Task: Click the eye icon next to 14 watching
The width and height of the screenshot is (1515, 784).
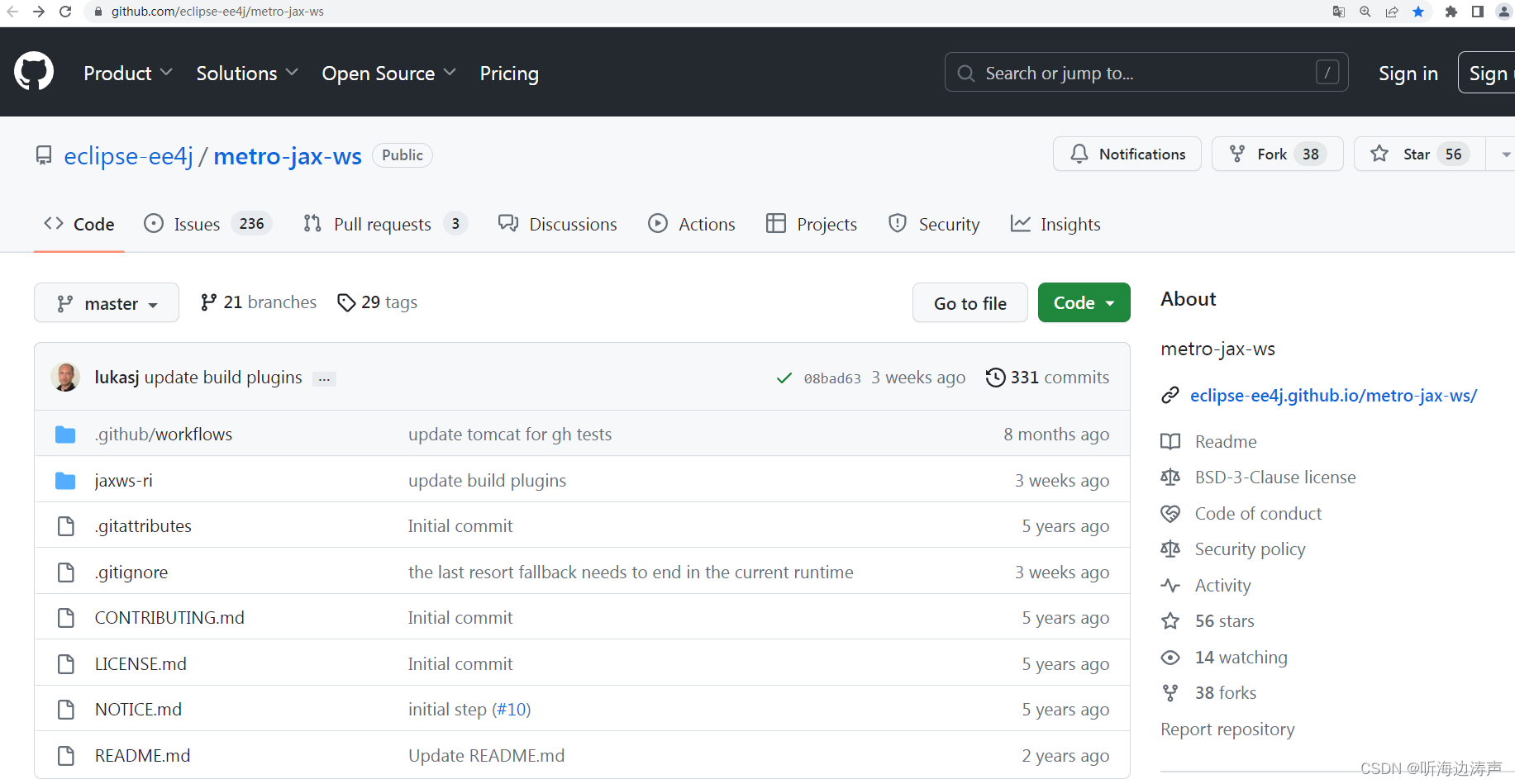Action: tap(1170, 658)
